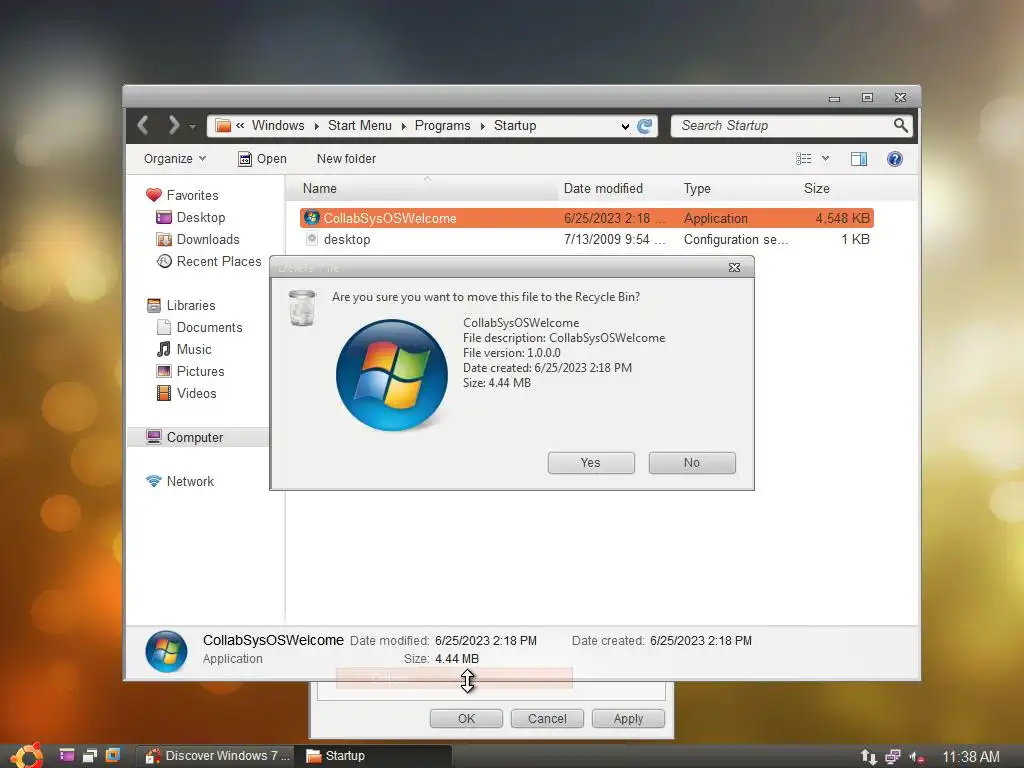Viewport: 1024px width, 768px height.
Task: Open the Documents library
Action: coord(199,327)
